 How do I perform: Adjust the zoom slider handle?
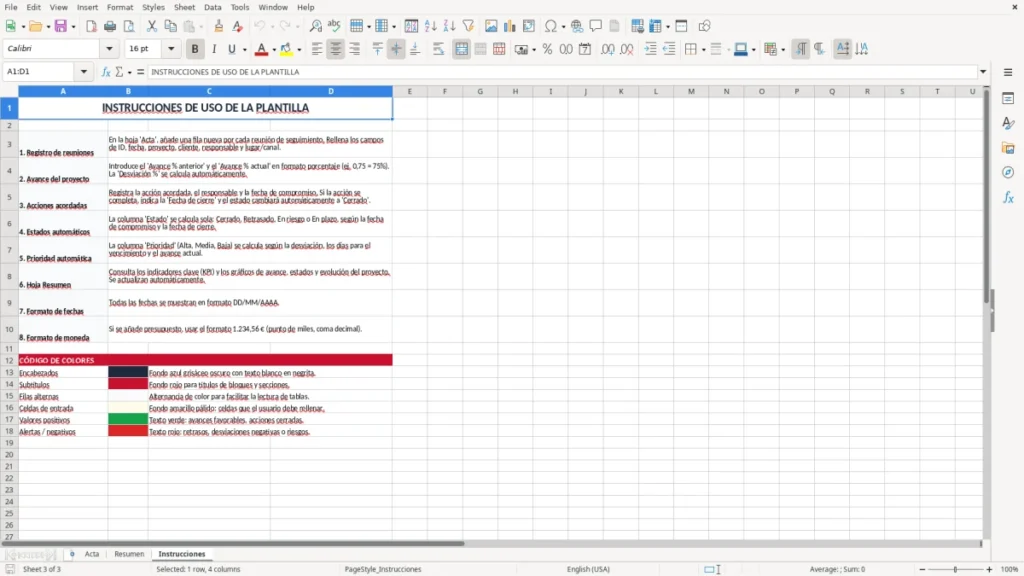[955, 569]
